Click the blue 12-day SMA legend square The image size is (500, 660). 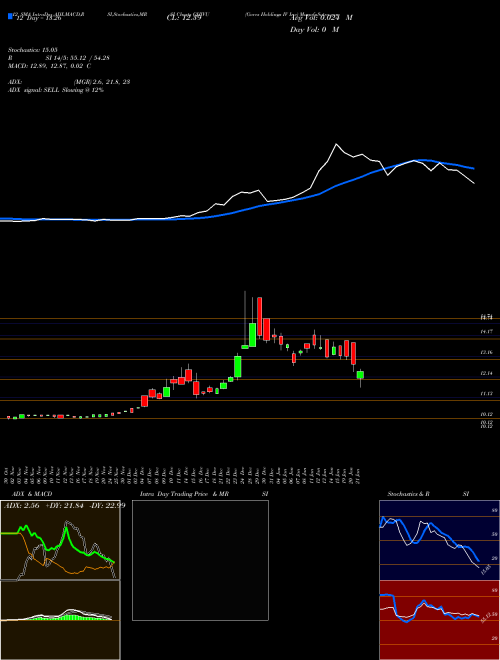tap(10, 17)
